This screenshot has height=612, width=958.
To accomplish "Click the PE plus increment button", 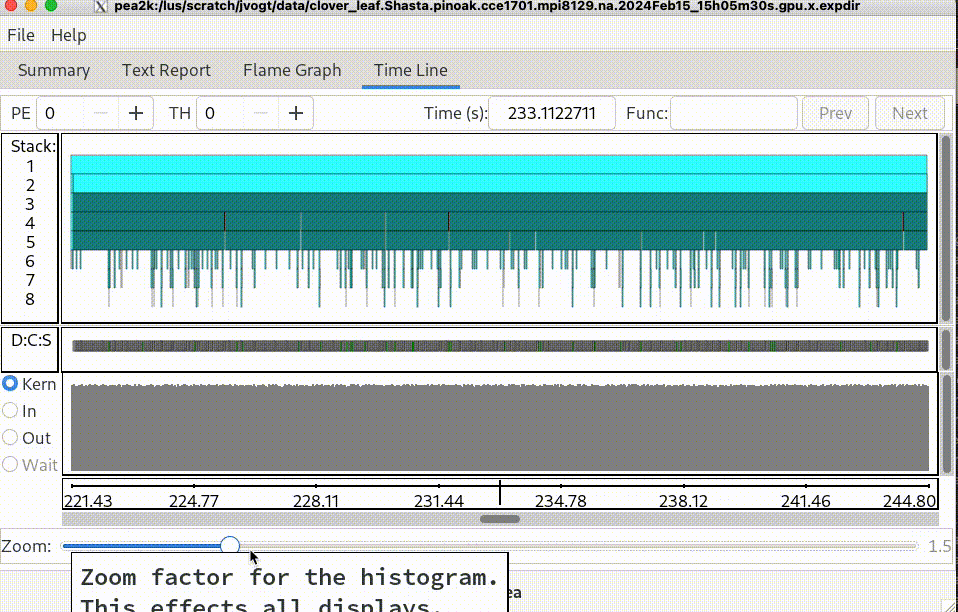I will point(136,113).
